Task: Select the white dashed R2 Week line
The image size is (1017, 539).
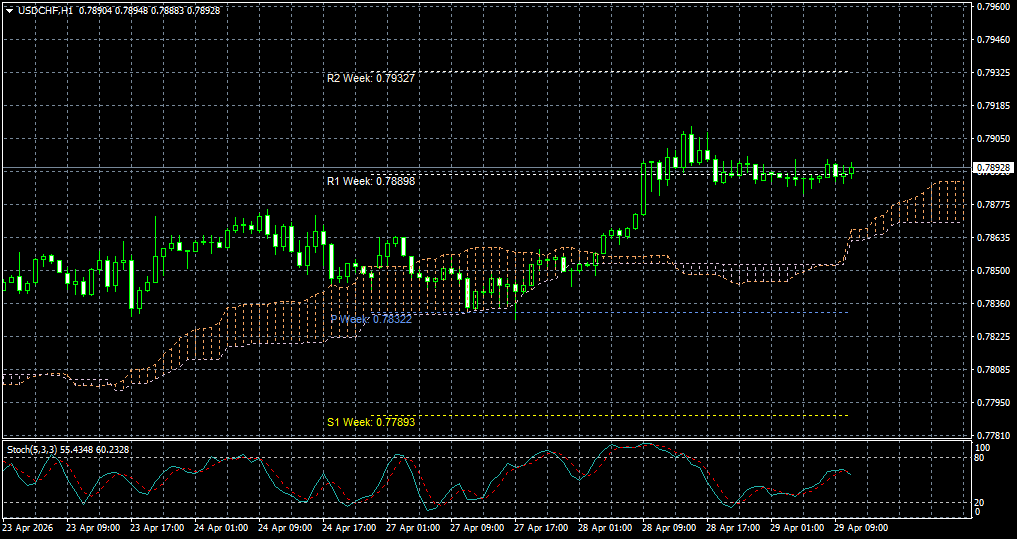Action: tap(608, 71)
